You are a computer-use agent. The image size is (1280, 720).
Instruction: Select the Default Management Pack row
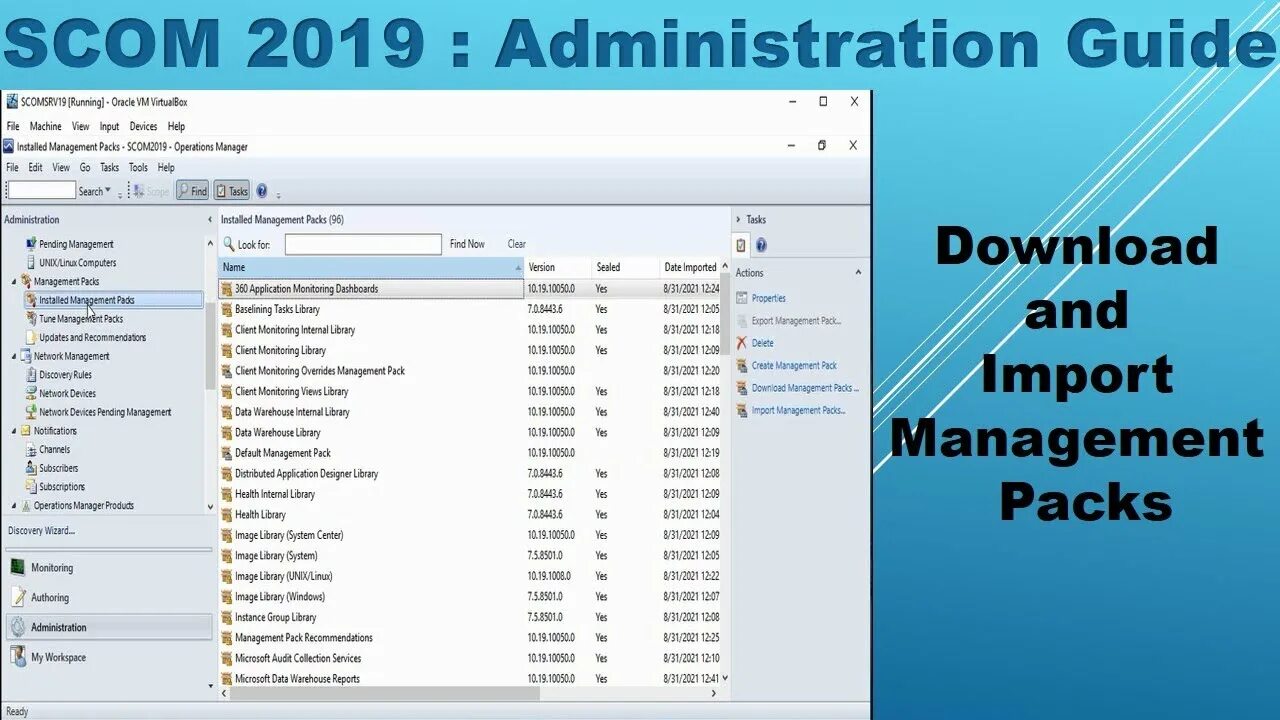coord(470,453)
